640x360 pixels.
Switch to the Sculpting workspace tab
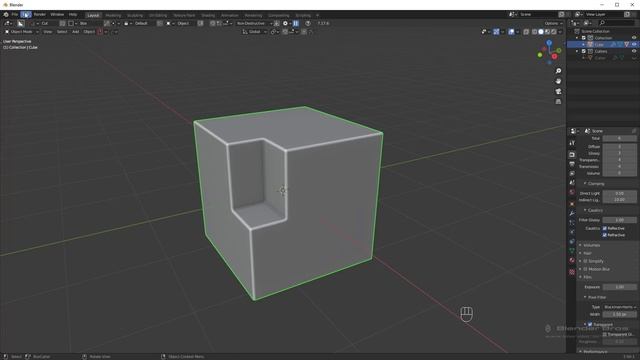135,15
